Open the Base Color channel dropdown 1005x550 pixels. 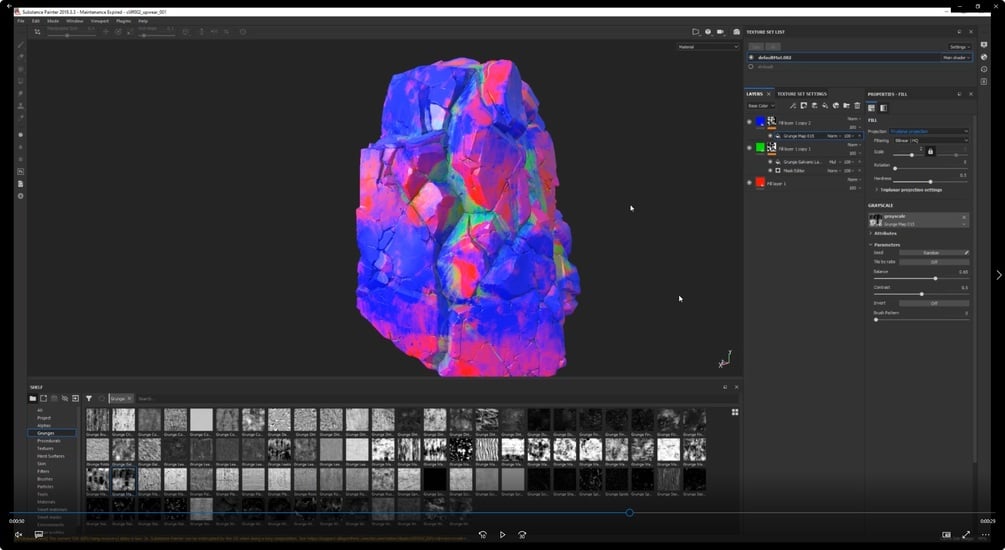click(x=761, y=106)
